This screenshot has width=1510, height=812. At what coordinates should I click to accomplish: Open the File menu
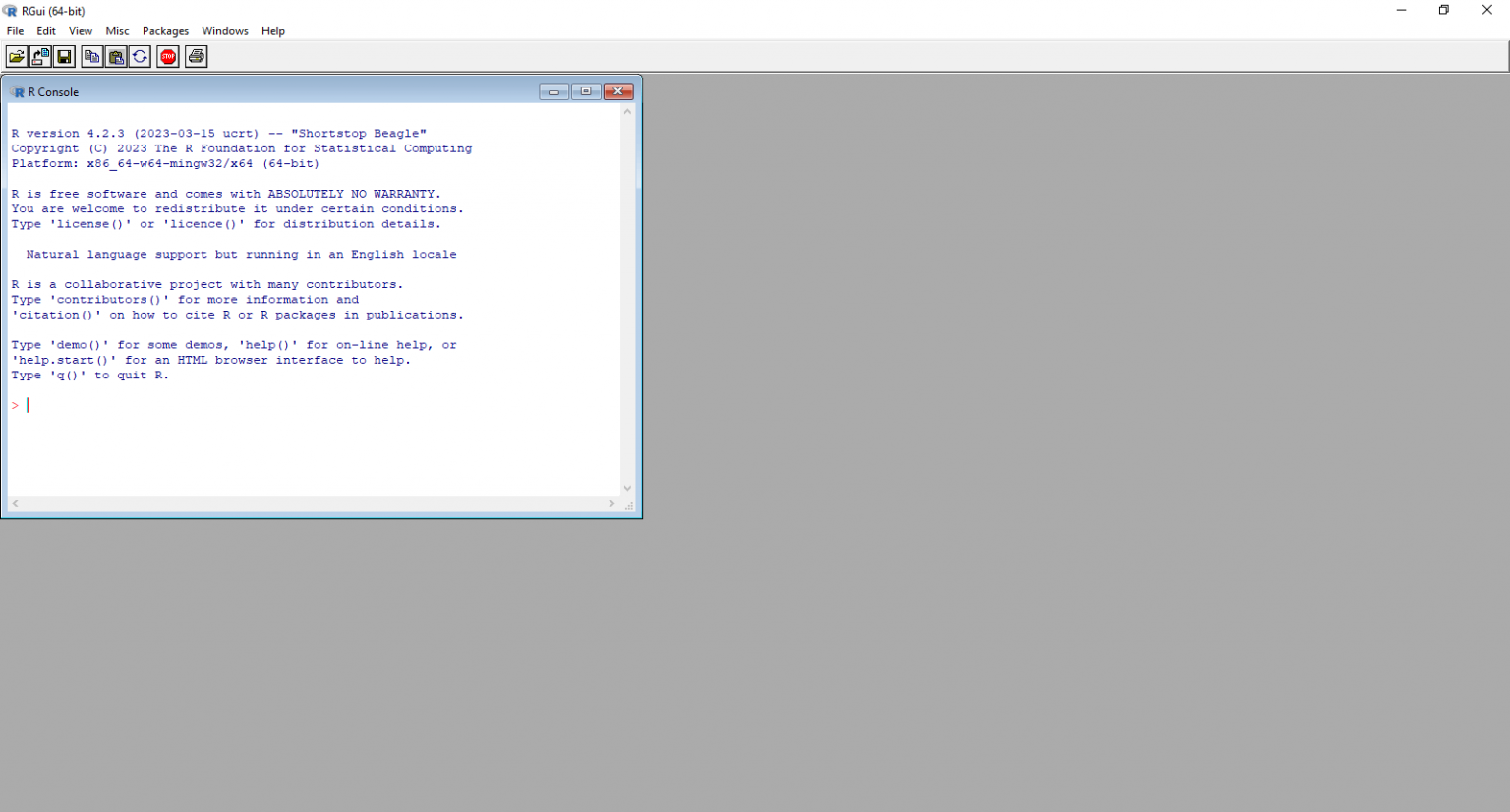[15, 30]
